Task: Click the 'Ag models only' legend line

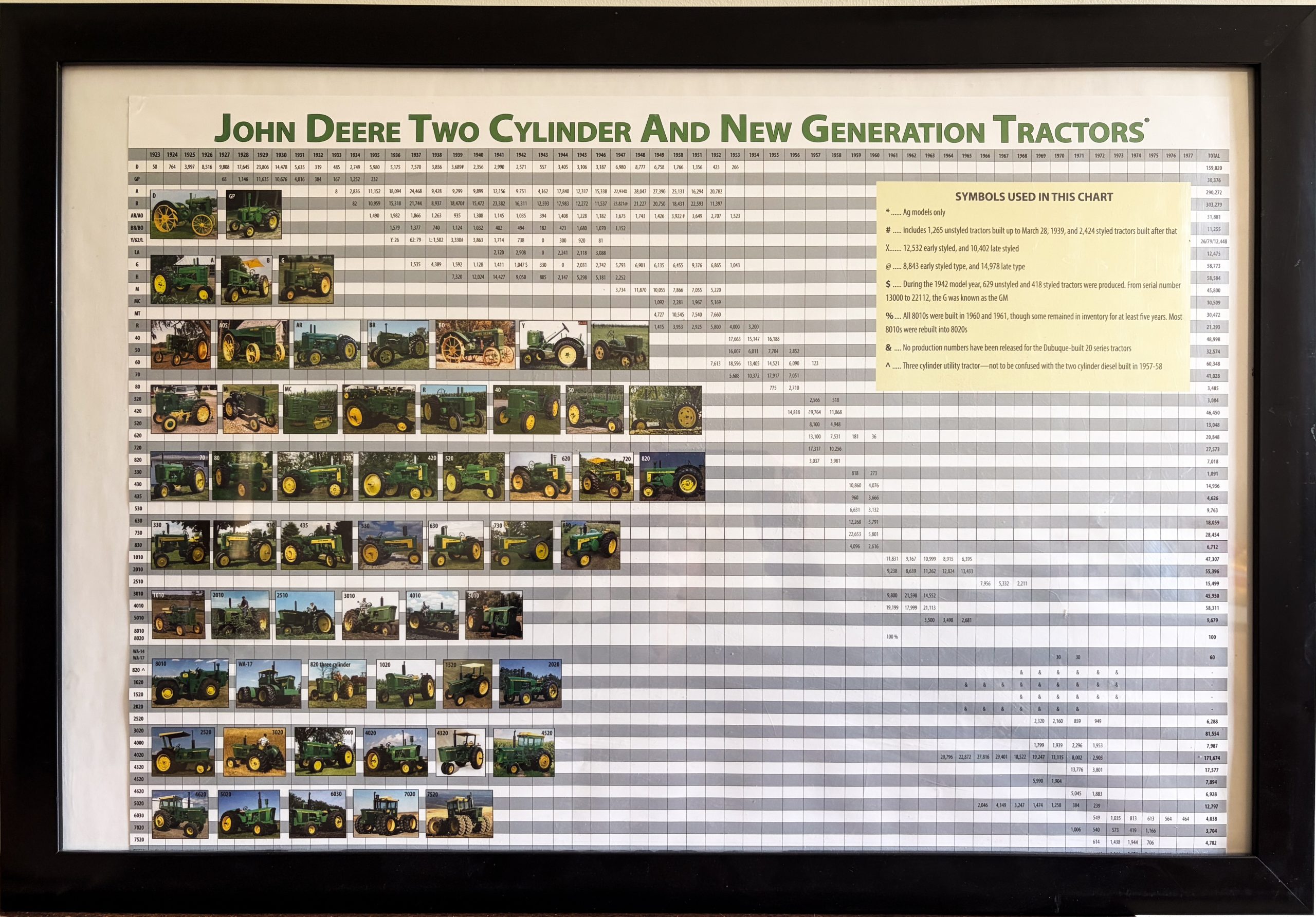Action: (x=916, y=212)
